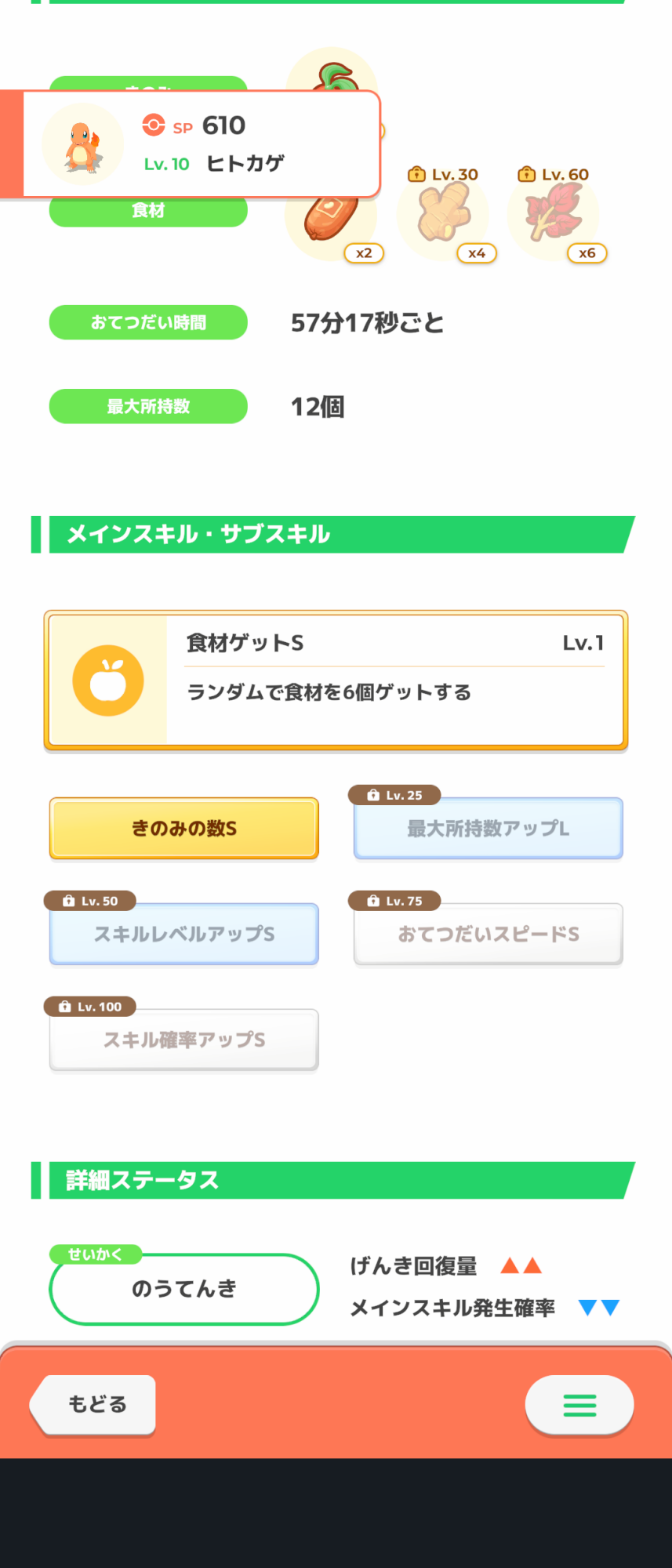672x1568 pixels.
Task: Tap the locked Lv.60 red herb ingredient
Action: (x=554, y=213)
